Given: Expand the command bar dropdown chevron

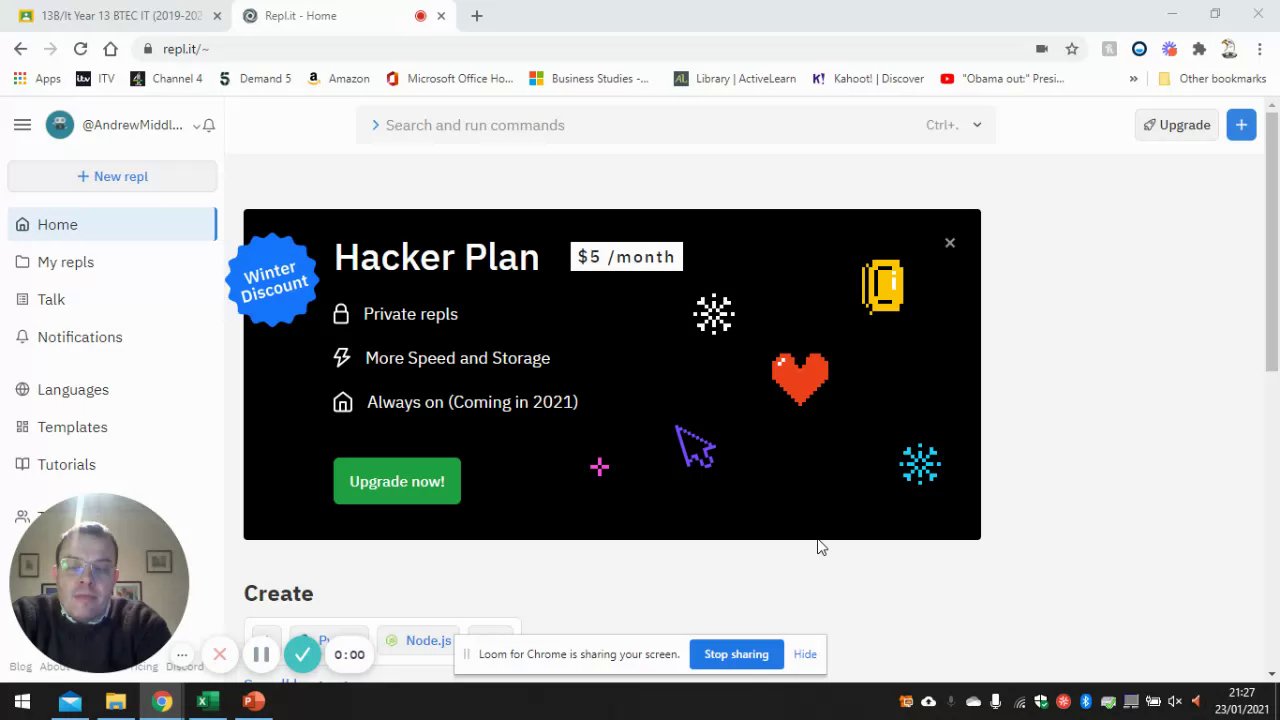Looking at the screenshot, I should click(977, 125).
